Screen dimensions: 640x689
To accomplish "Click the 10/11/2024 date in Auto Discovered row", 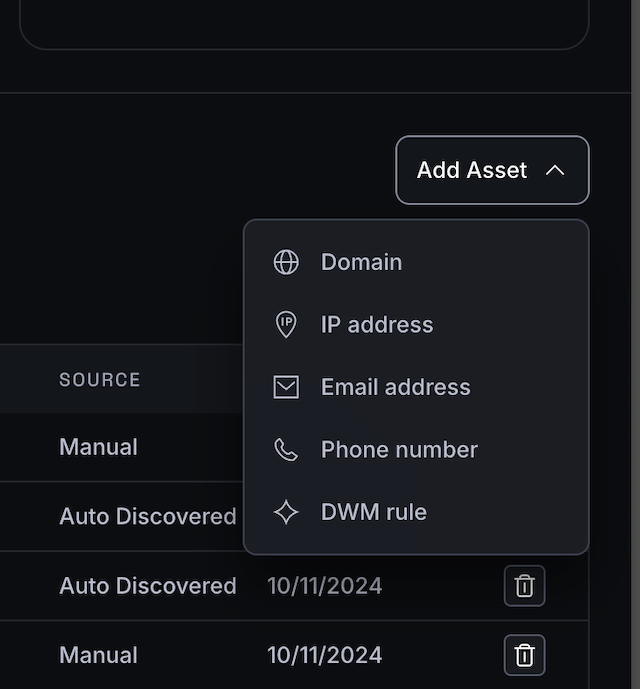I will click(325, 586).
